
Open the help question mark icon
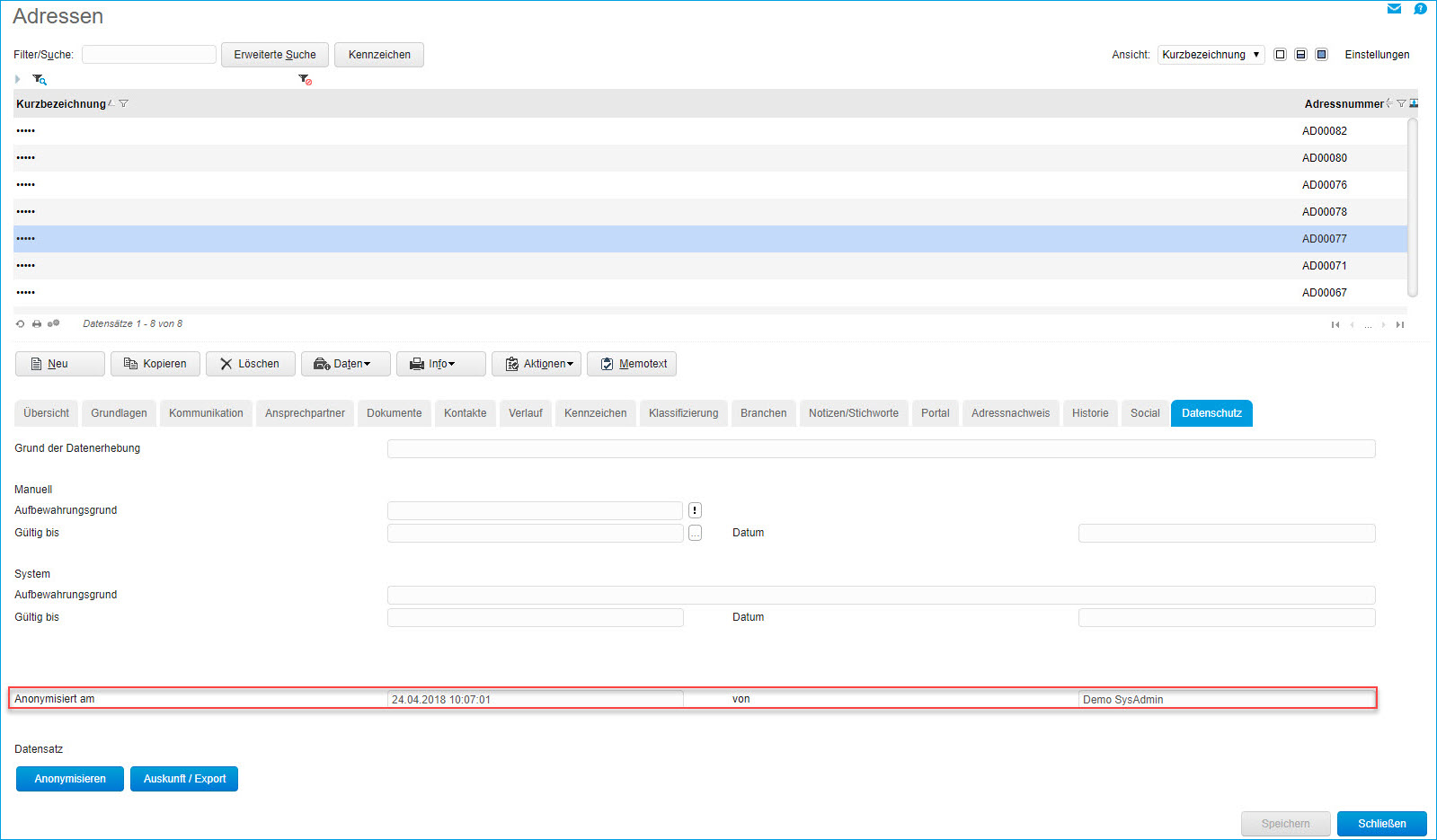pos(1420,9)
